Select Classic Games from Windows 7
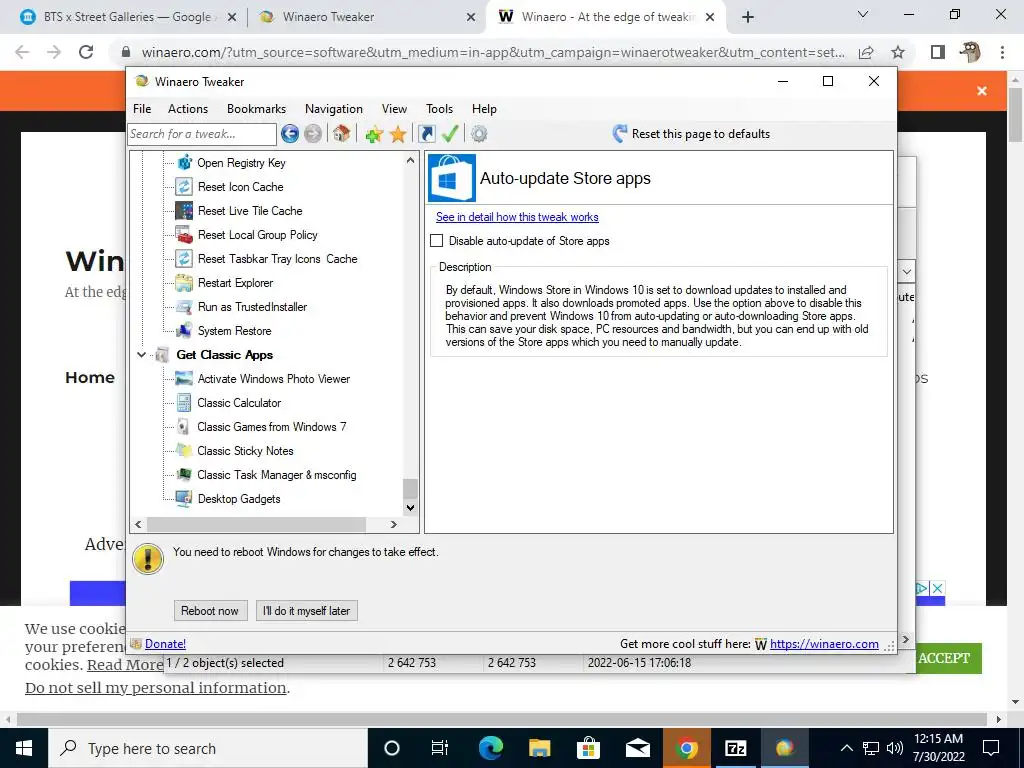 [x=272, y=427]
